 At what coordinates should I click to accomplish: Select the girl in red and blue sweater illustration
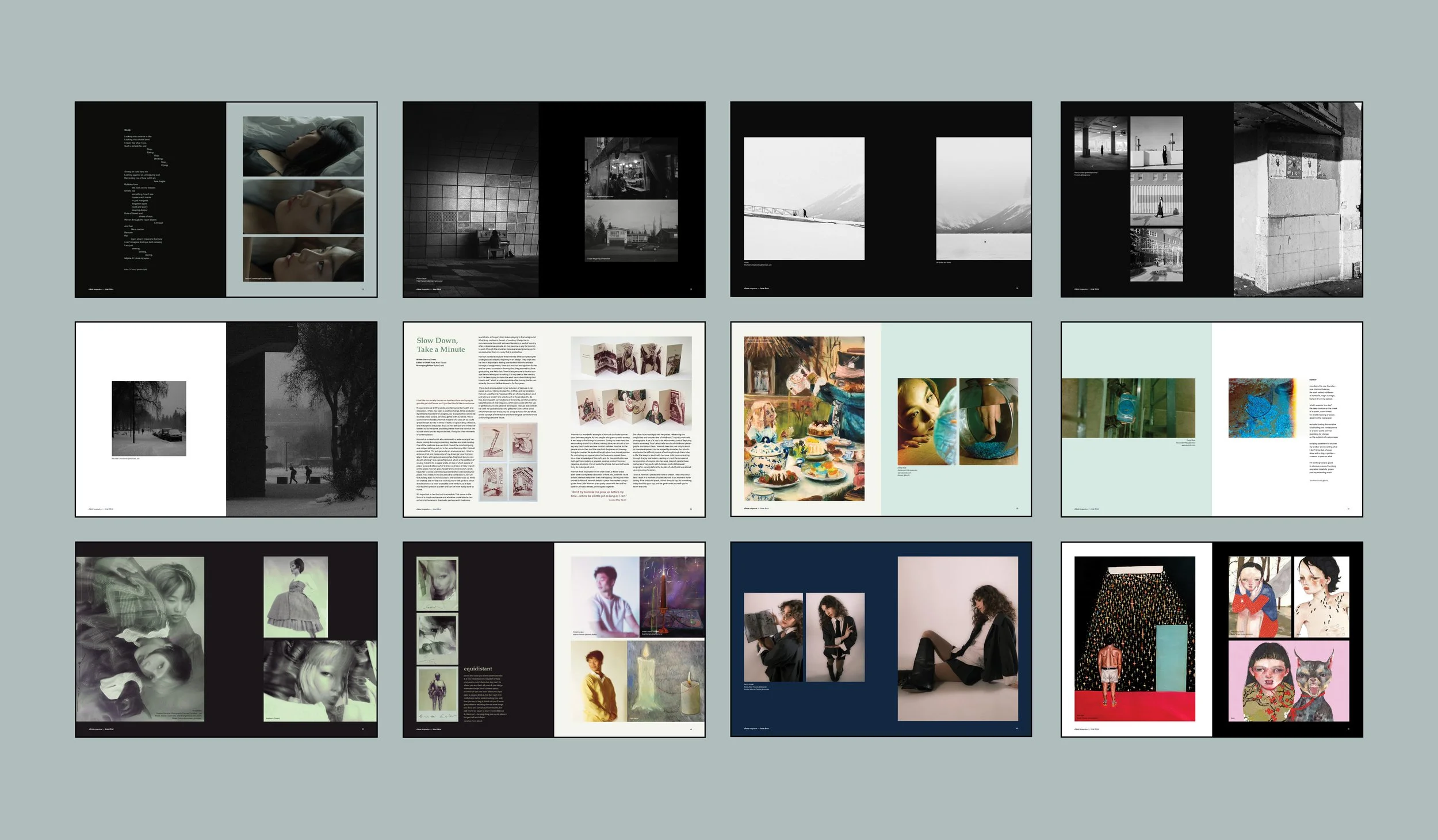point(1260,597)
